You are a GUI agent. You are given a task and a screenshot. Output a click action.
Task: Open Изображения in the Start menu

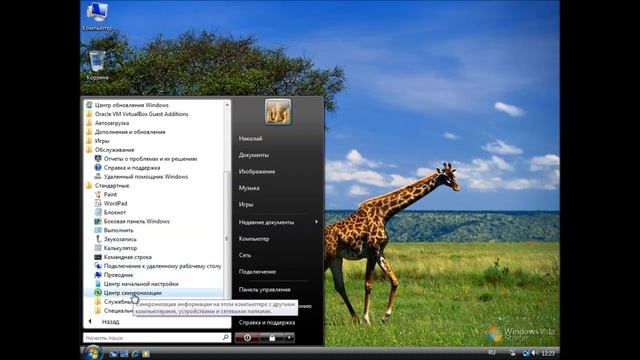pyautogui.click(x=256, y=171)
